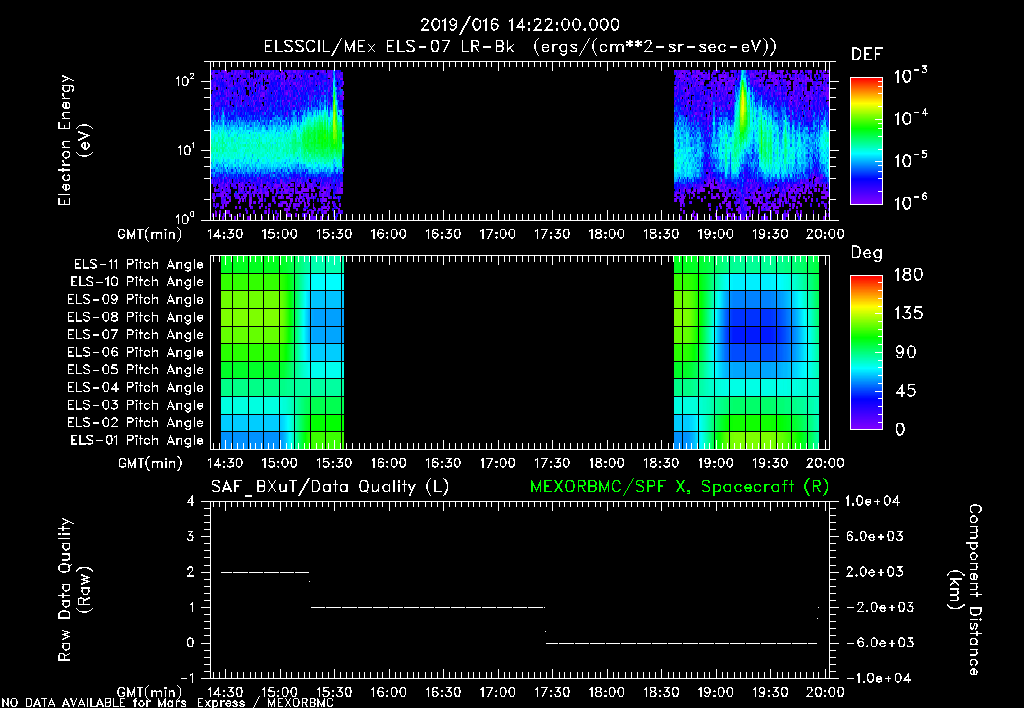
Task: Click the 16:00 tick label under pitch-angle panel
Action: click(x=388, y=463)
